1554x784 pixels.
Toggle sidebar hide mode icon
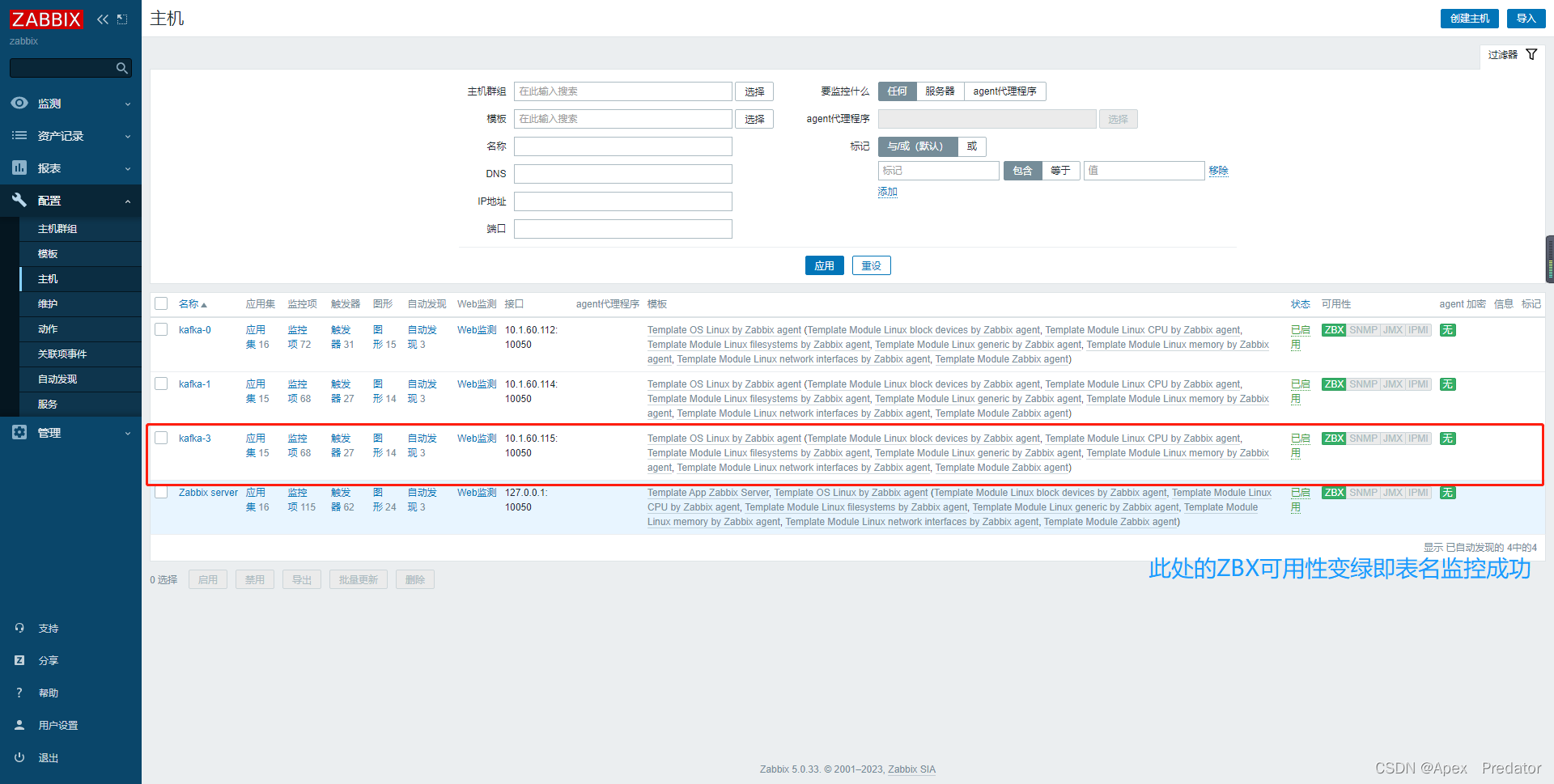coord(122,19)
